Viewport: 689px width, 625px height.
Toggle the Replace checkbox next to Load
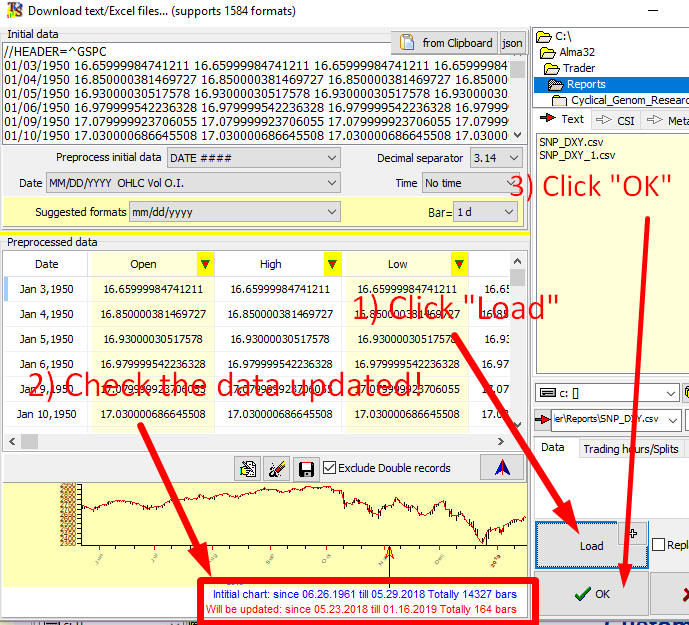(x=659, y=545)
